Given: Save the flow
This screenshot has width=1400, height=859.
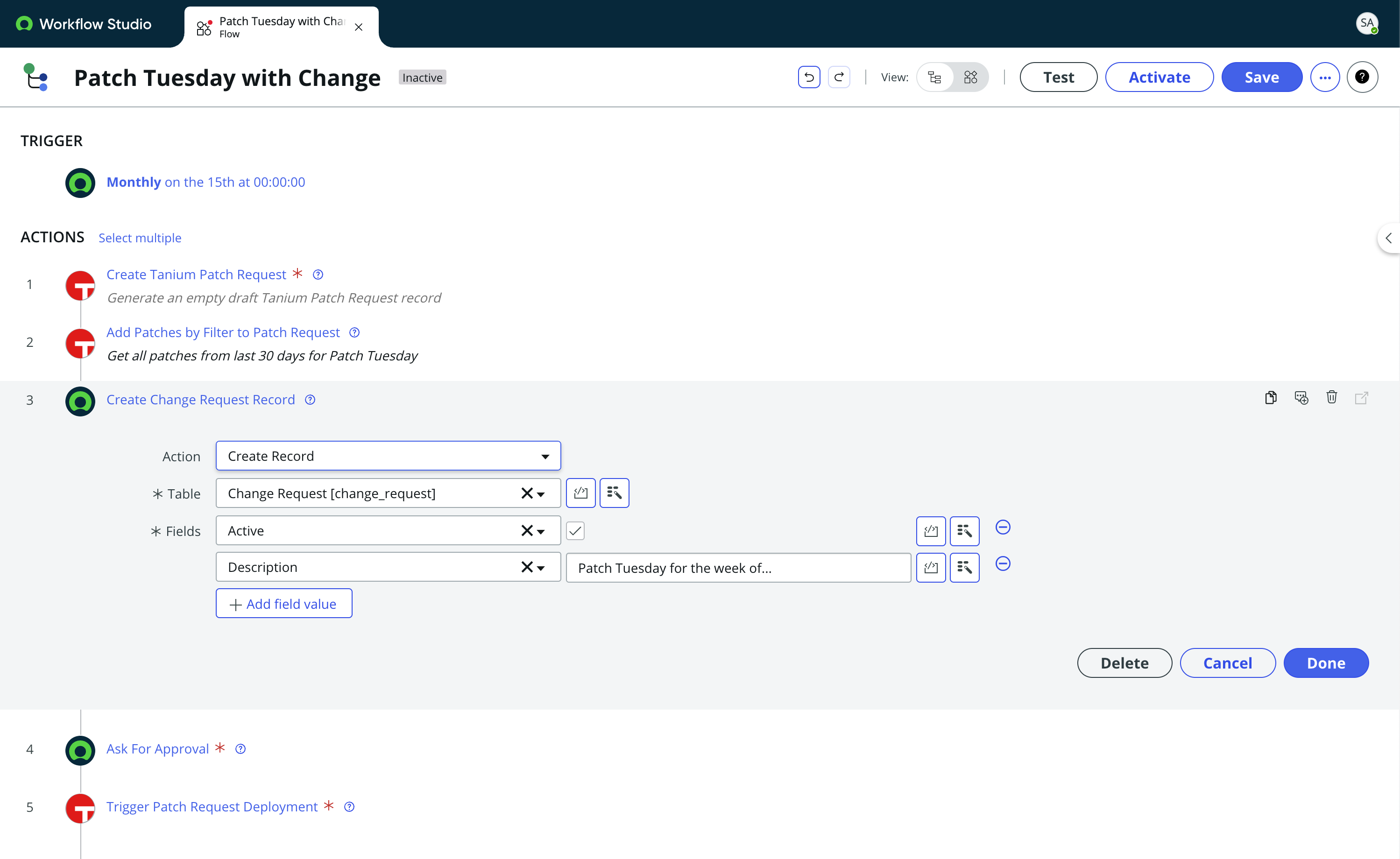Looking at the screenshot, I should 1262,77.
